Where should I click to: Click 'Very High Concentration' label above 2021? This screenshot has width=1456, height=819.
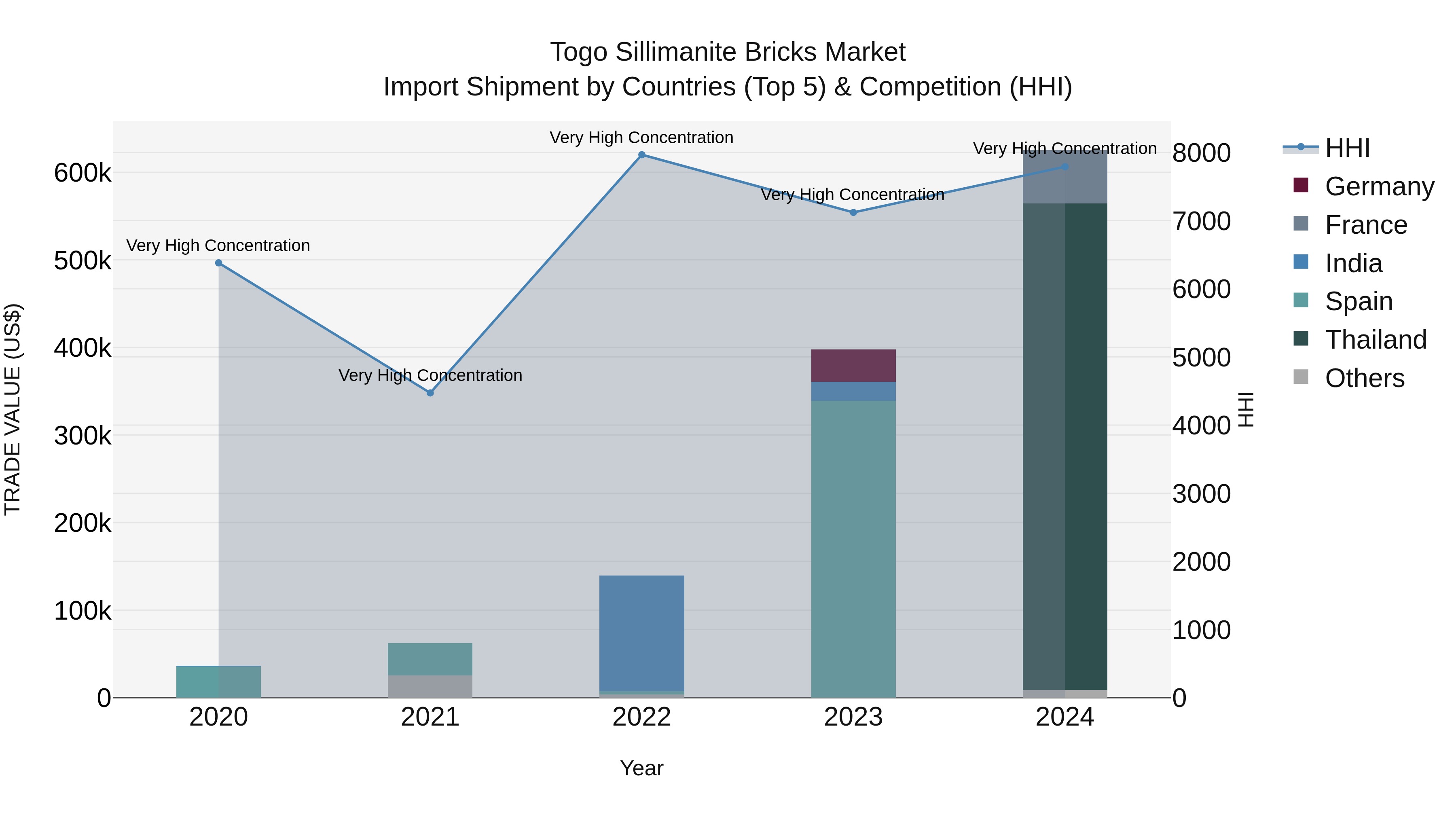click(430, 375)
